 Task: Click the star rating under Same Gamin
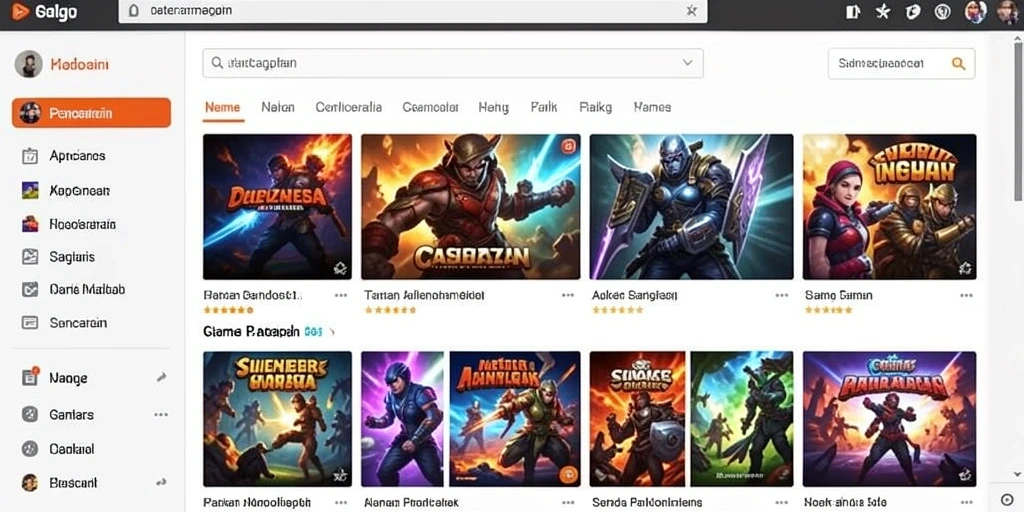tap(829, 310)
